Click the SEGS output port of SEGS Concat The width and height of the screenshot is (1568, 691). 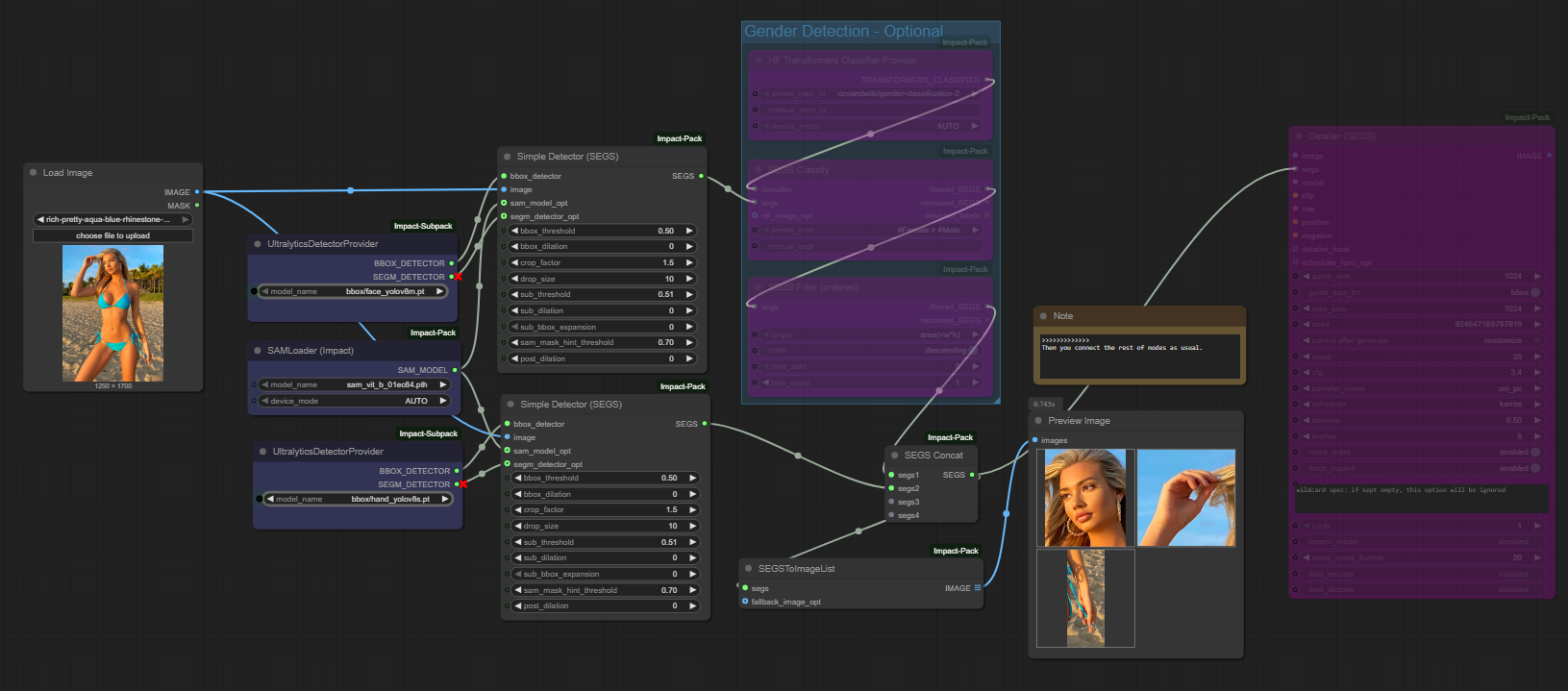(x=972, y=475)
